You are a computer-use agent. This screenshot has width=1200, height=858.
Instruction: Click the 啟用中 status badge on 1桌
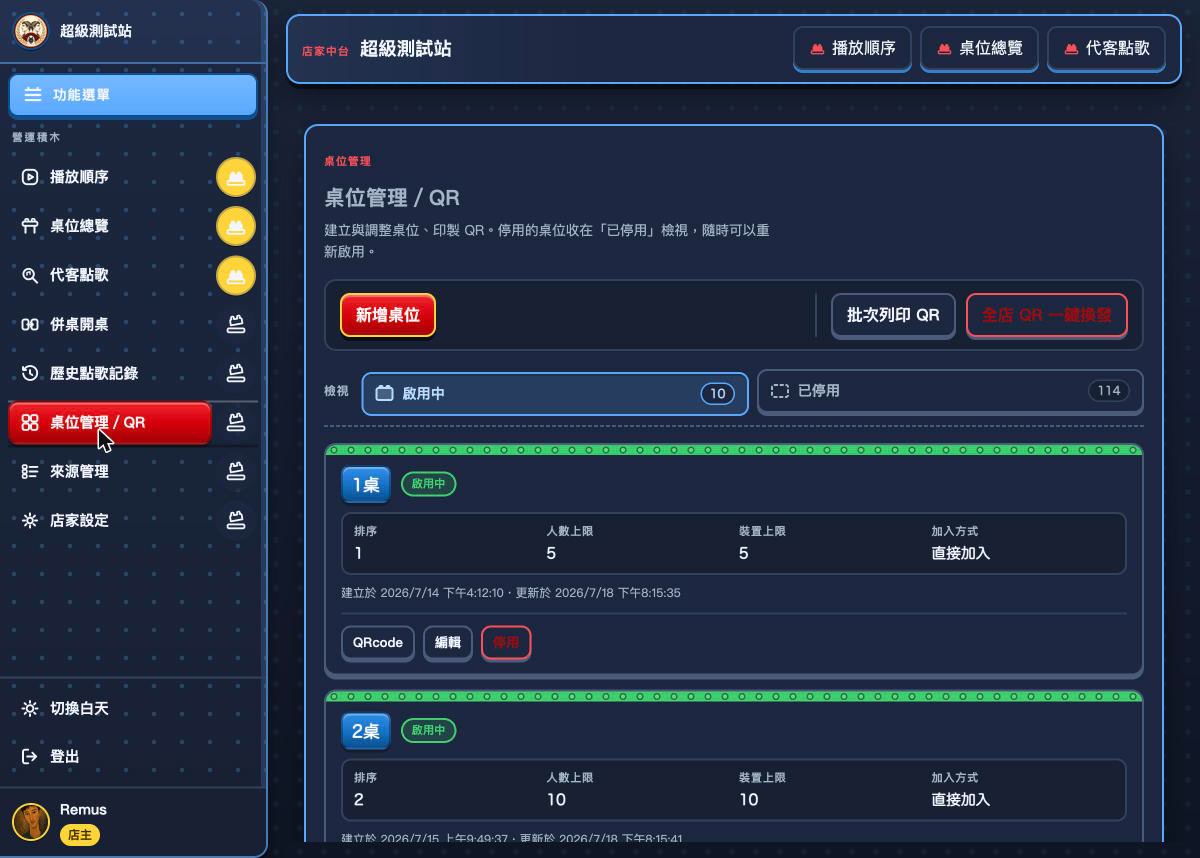(x=429, y=484)
